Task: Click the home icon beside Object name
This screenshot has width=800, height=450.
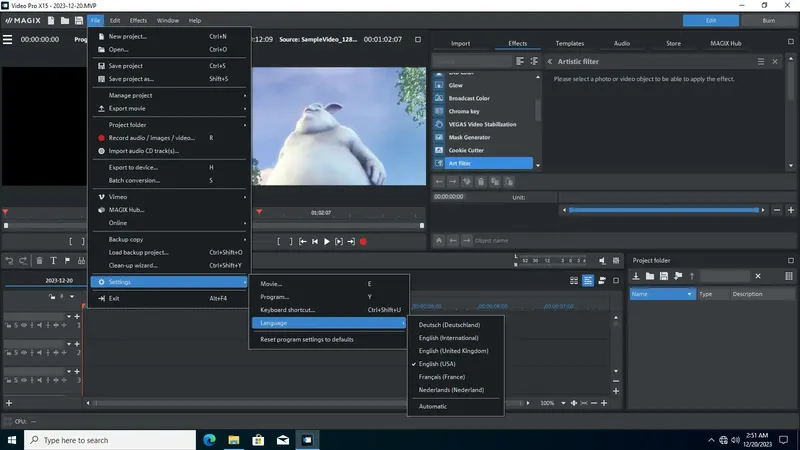Action: tap(438, 241)
